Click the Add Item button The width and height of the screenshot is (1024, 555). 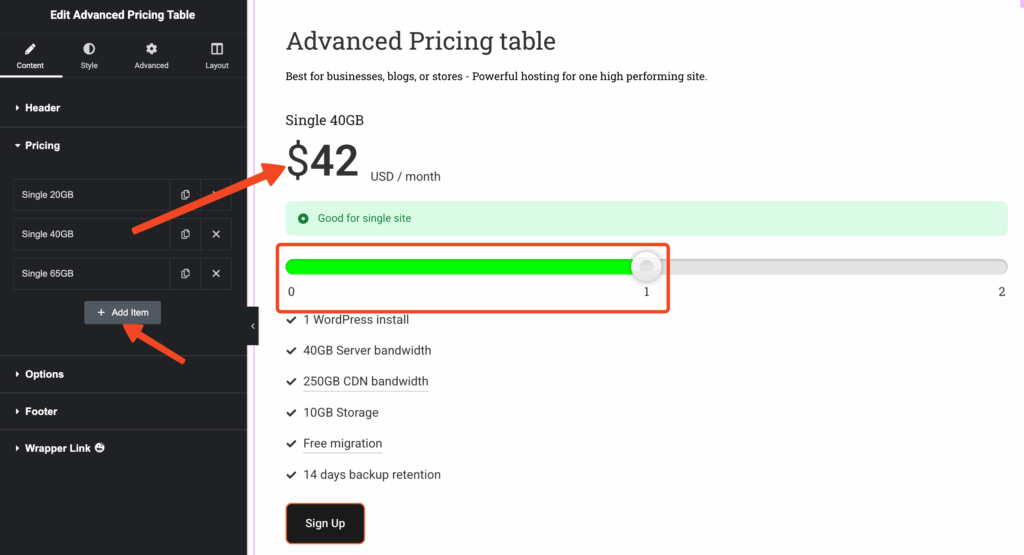point(123,313)
